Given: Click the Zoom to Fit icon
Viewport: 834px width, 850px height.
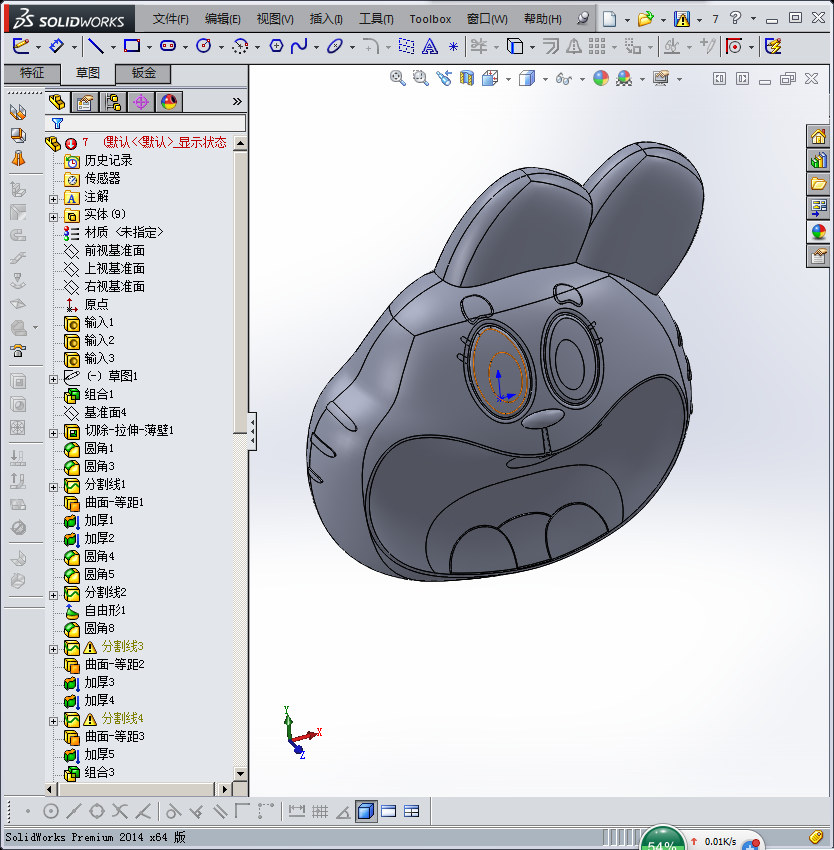Looking at the screenshot, I should (397, 79).
